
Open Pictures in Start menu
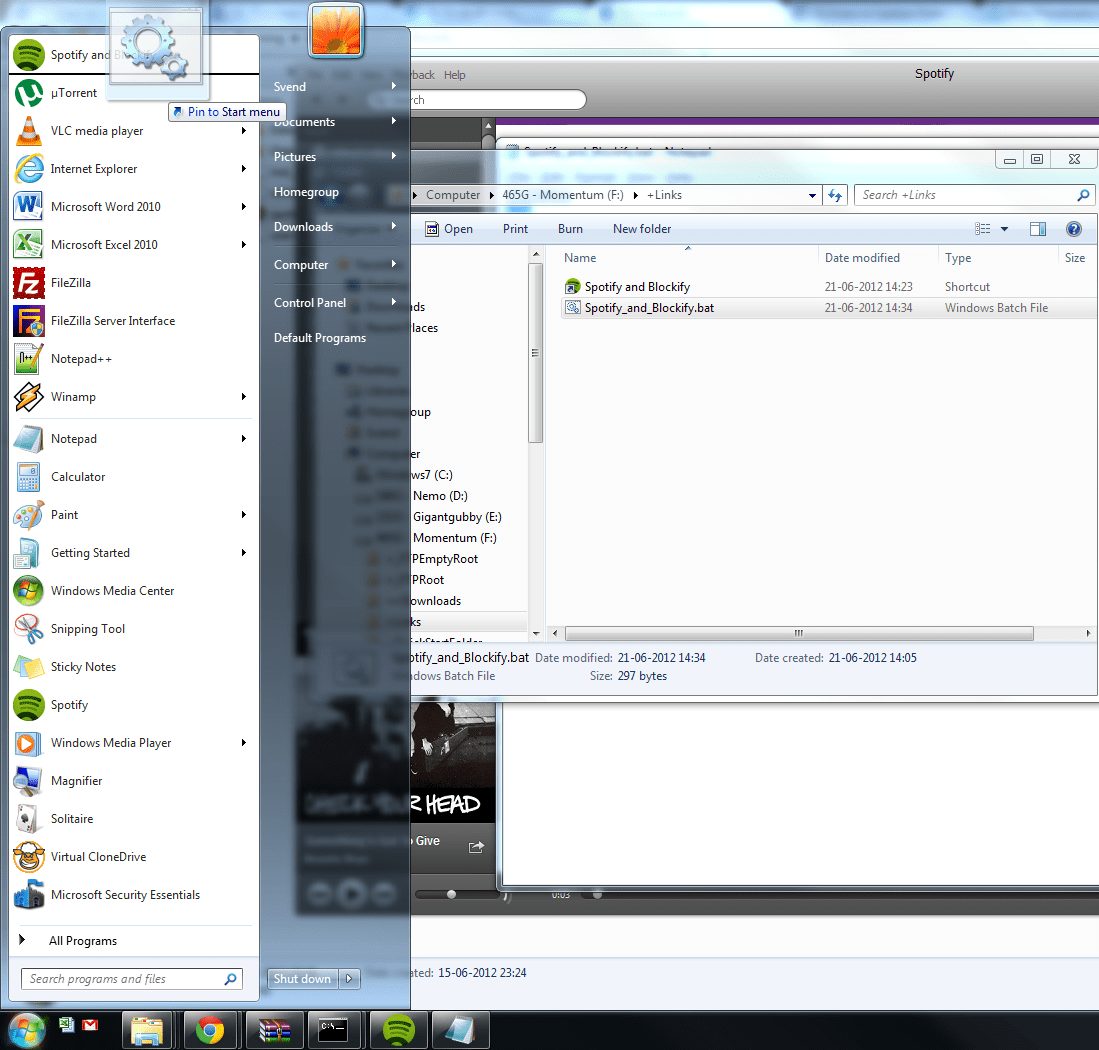(x=334, y=157)
